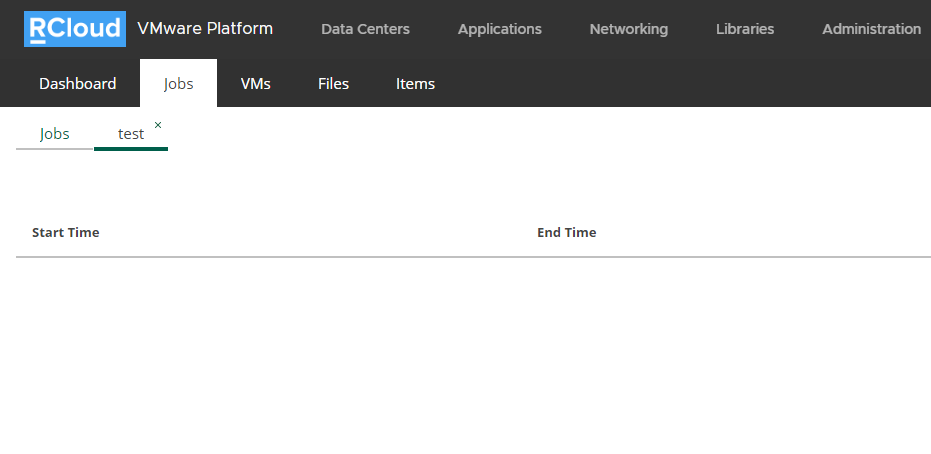The width and height of the screenshot is (931, 454).
Task: Open Libraries in the top navigation
Action: click(745, 29)
